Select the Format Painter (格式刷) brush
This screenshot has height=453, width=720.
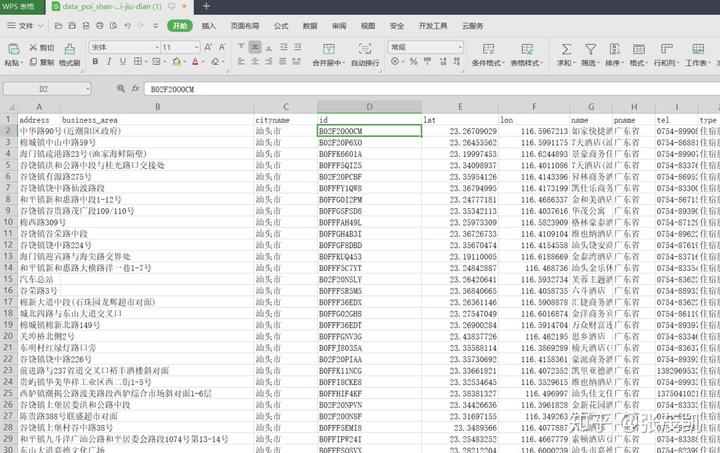pyautogui.click(x=69, y=49)
